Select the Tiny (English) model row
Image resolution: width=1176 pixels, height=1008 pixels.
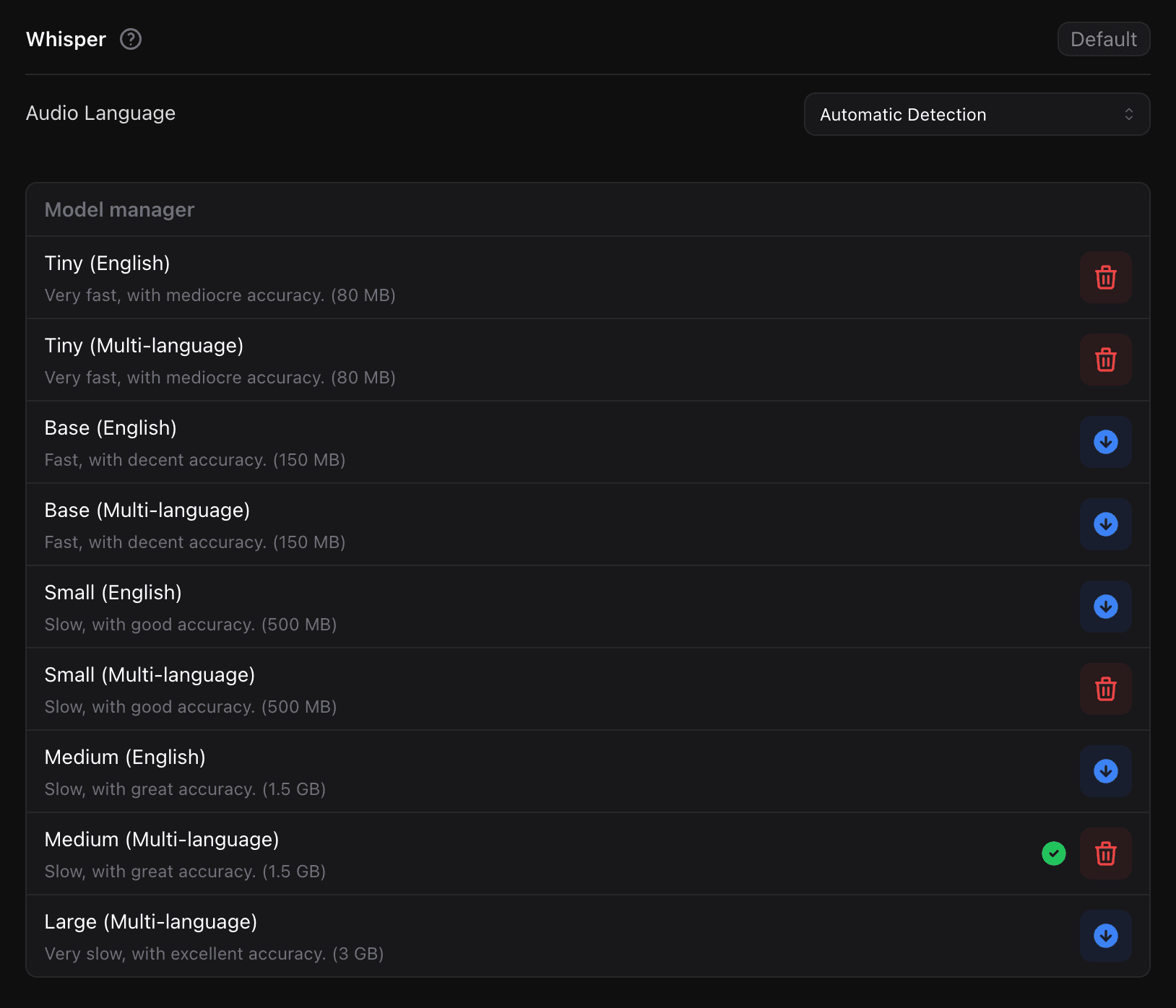pos(506,278)
